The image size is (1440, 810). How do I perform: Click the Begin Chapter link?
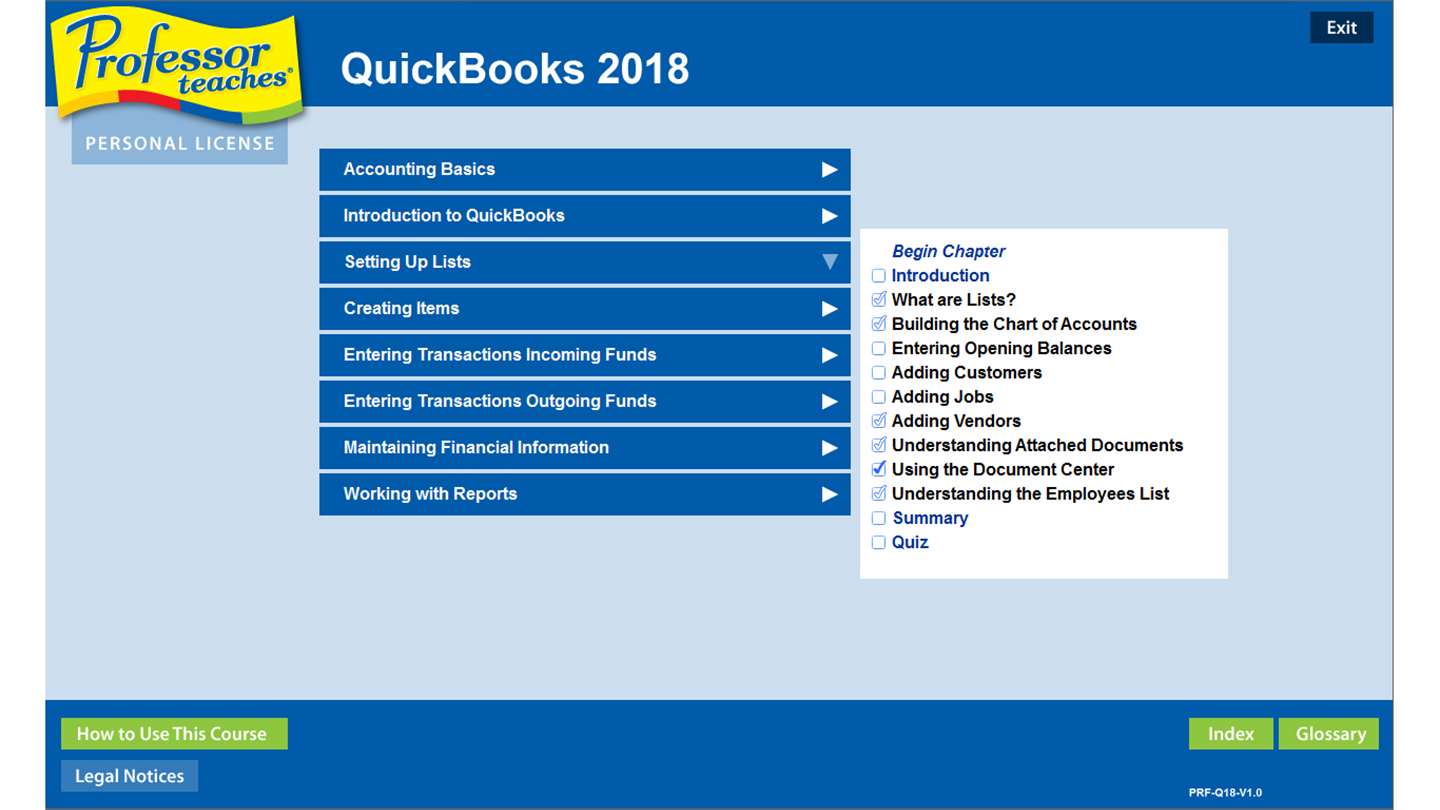pos(948,252)
